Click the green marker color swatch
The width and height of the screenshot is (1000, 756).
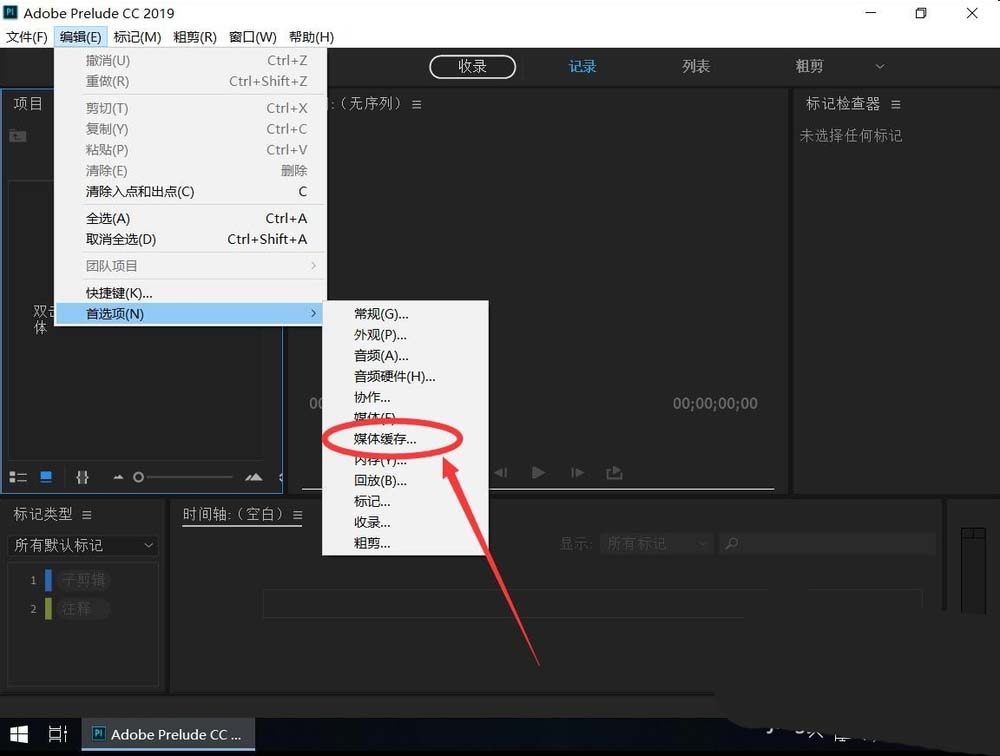tap(48, 609)
